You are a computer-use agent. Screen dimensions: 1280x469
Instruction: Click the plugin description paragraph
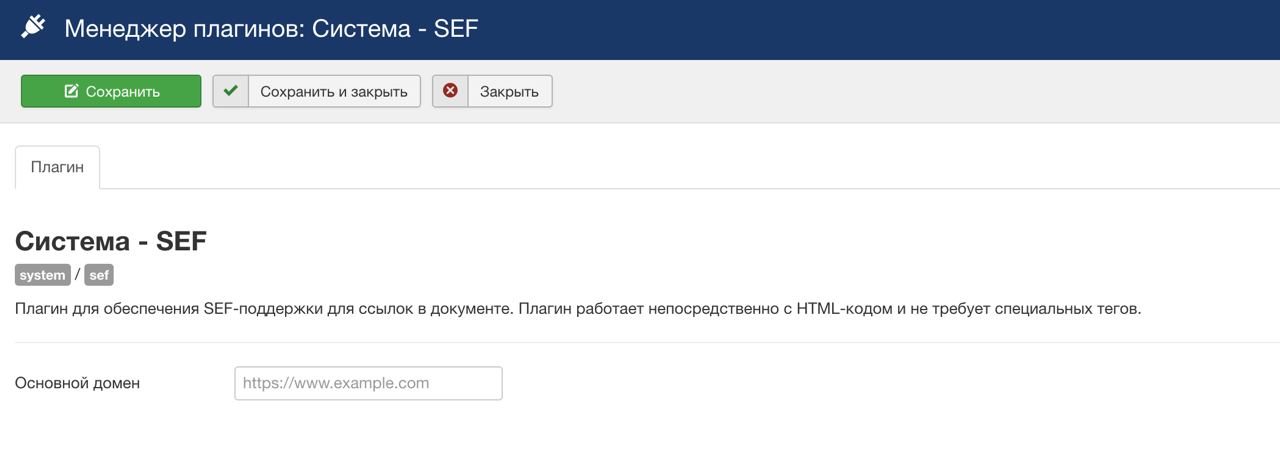[577, 308]
